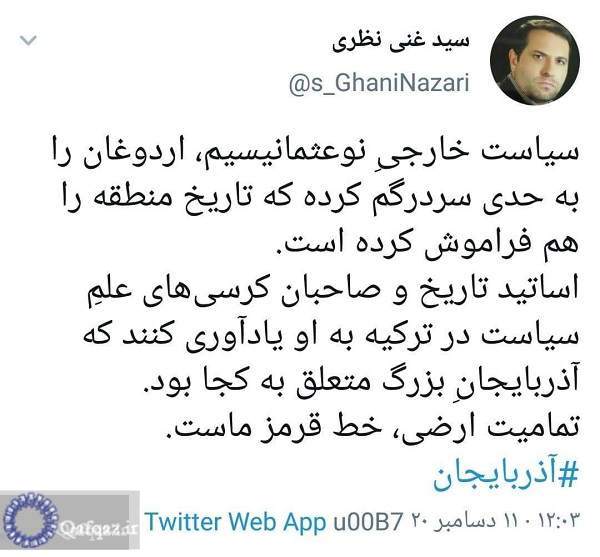This screenshot has width=600, height=557.
Task: Click the line به حدی سردرگم کرده
Action: coord(320,200)
